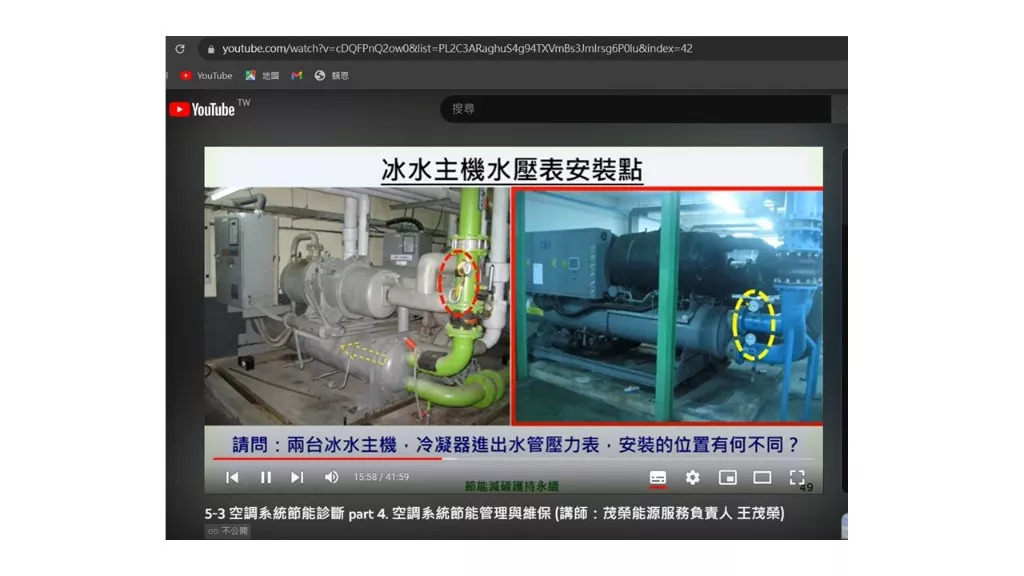Open the globe bookmark next to Gmail

point(331,76)
